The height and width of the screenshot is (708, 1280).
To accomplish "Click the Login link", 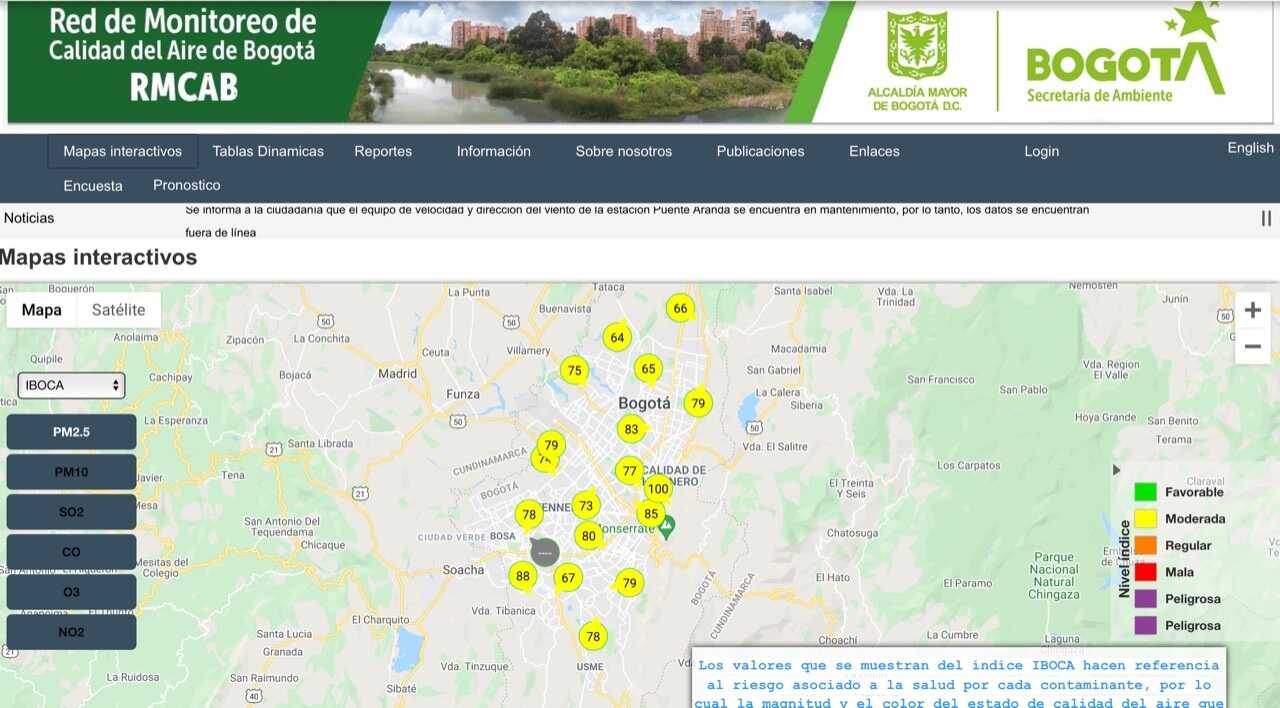I will point(1041,151).
